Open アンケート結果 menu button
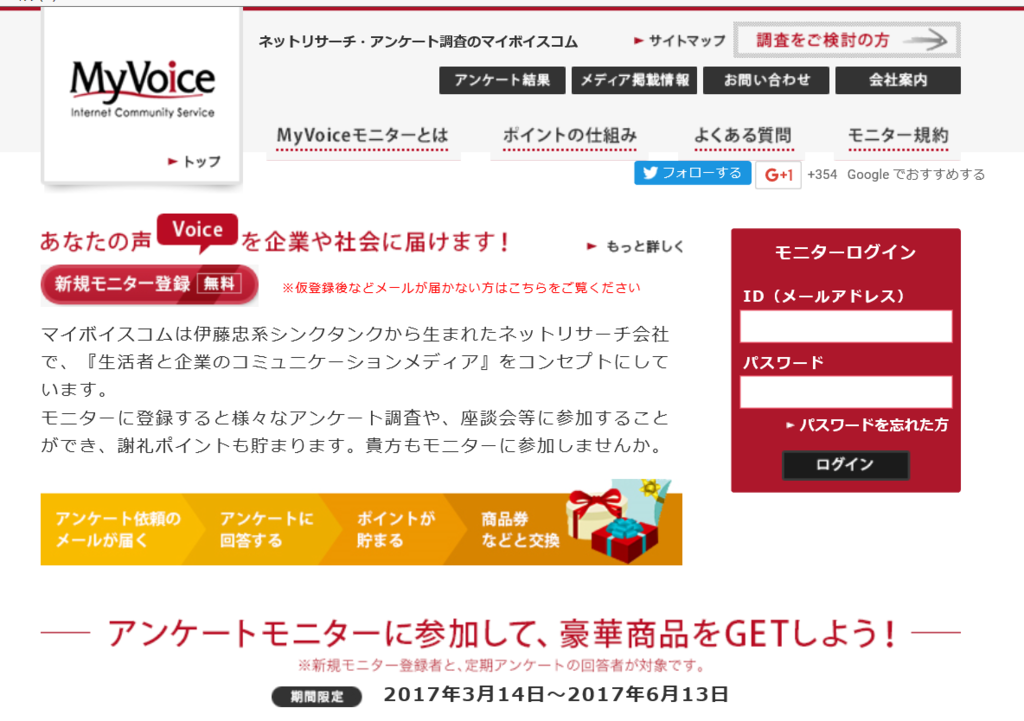The image size is (1024, 721). click(502, 80)
